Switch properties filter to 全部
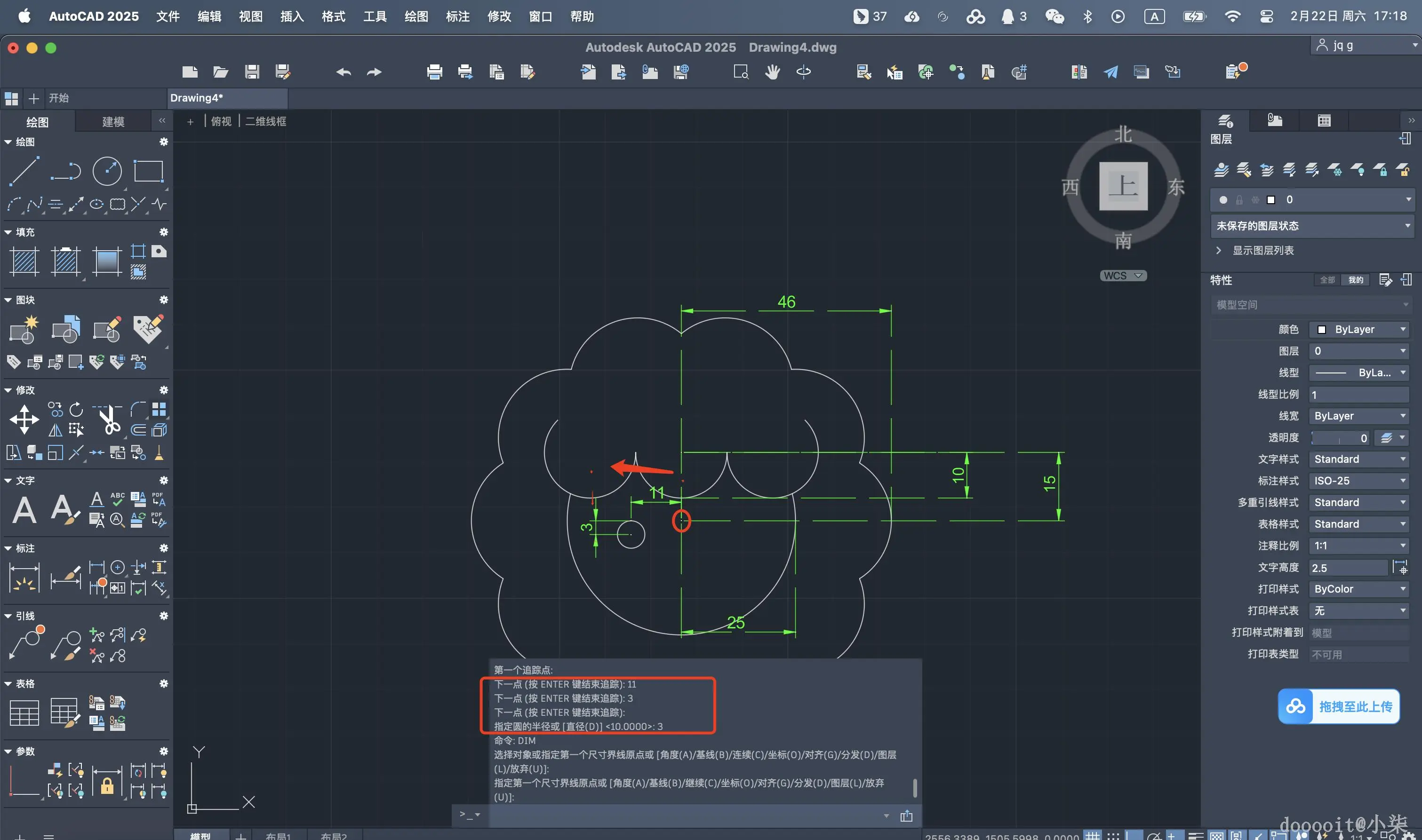 pos(1327,280)
